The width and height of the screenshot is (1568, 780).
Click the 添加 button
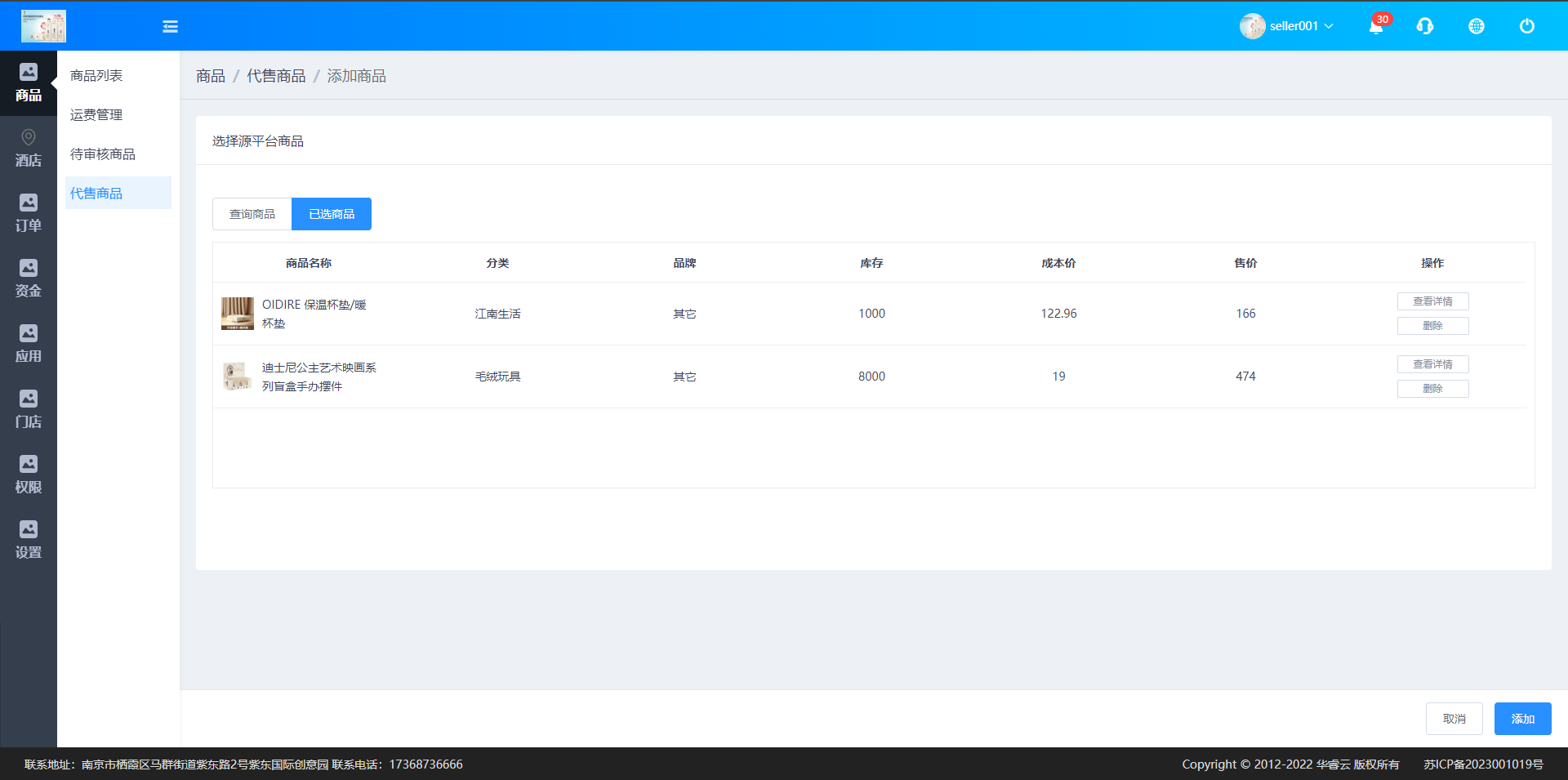point(1522,719)
